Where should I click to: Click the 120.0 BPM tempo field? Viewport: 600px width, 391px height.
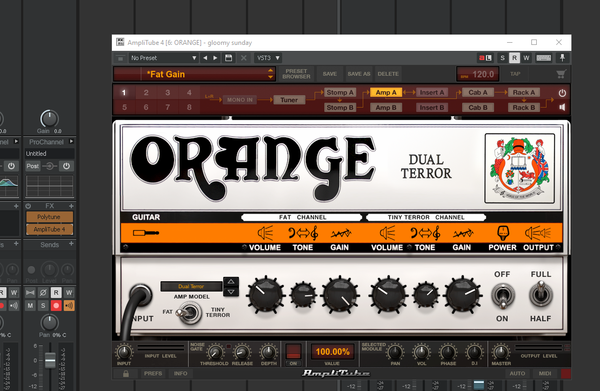coord(478,74)
